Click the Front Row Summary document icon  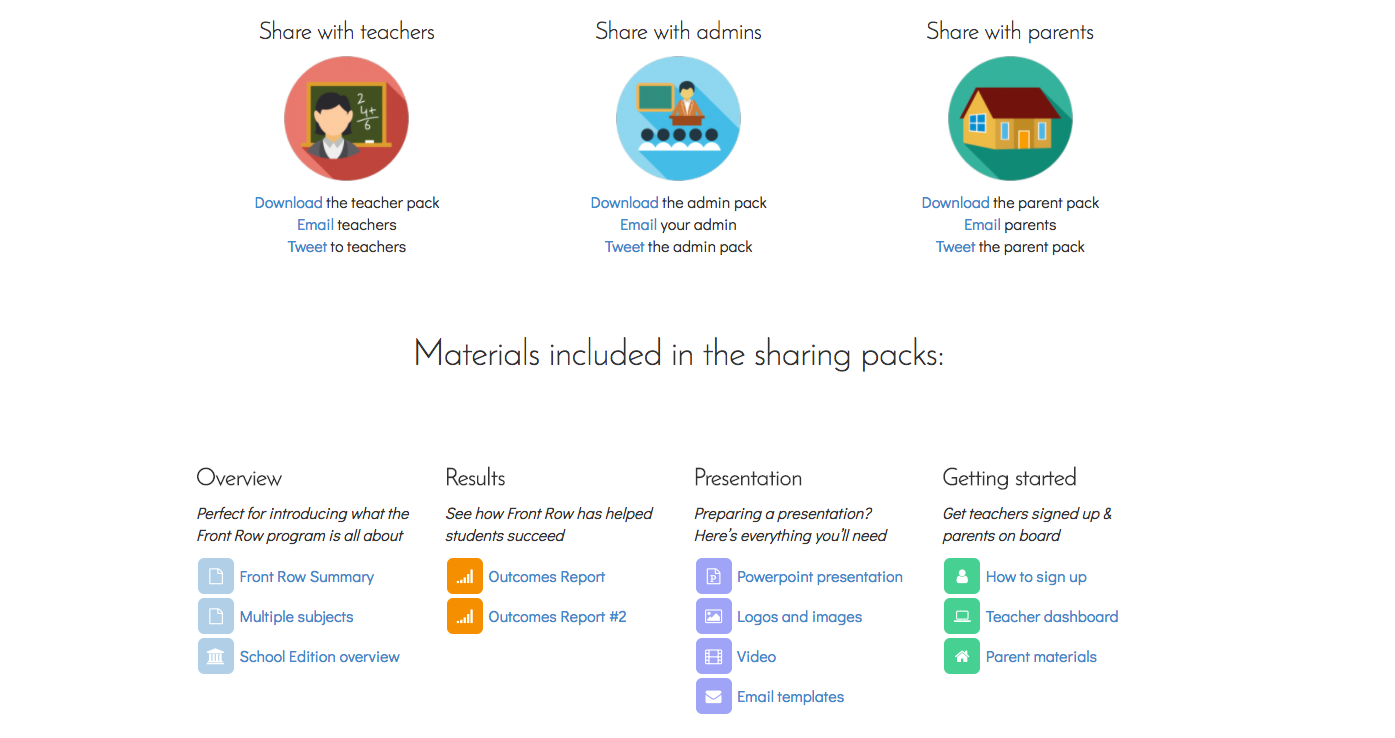(x=215, y=576)
